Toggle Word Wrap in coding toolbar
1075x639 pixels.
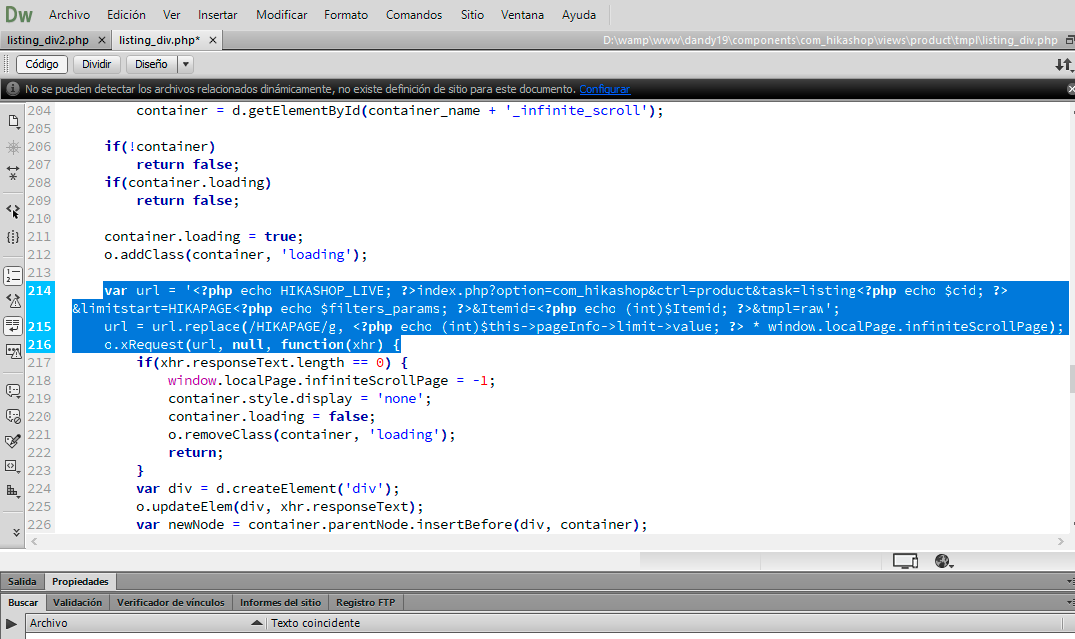tap(13, 326)
